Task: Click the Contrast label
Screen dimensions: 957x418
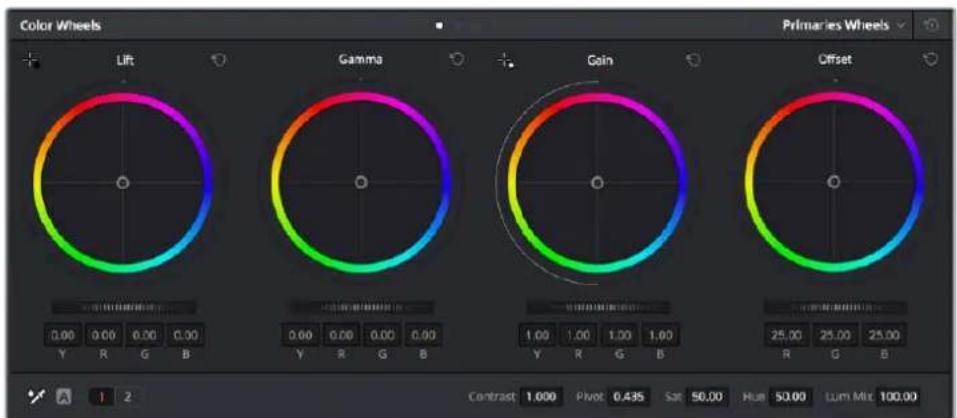Action: coord(493,397)
